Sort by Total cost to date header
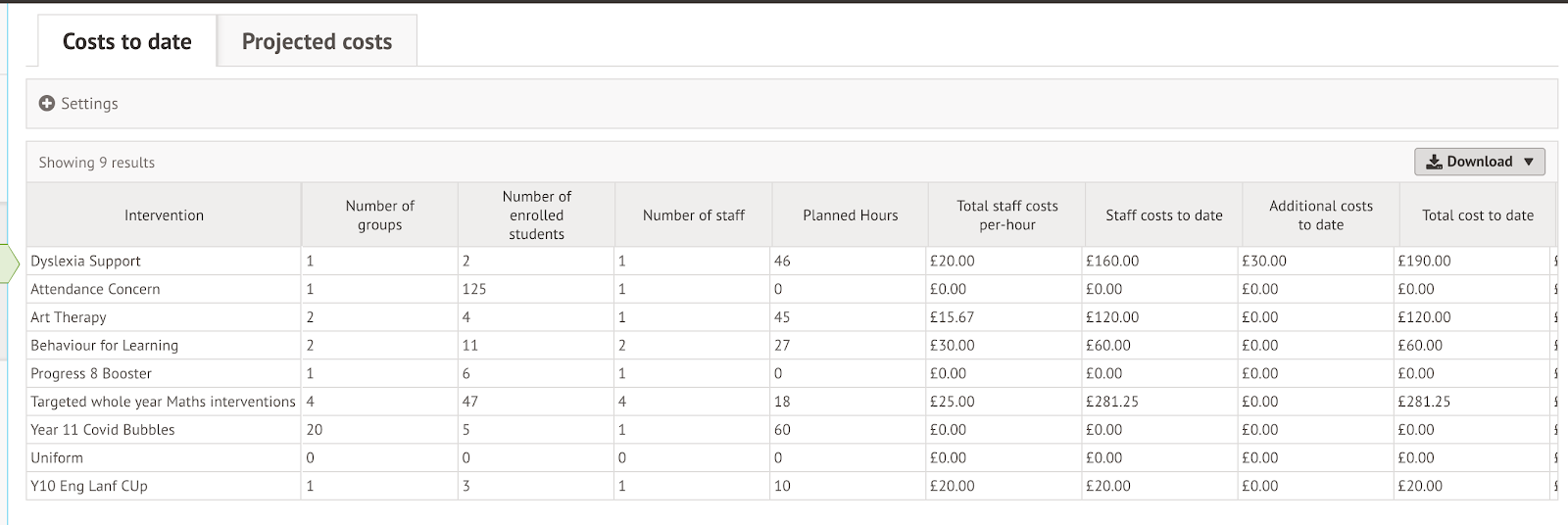The height and width of the screenshot is (525, 1568). [x=1477, y=215]
